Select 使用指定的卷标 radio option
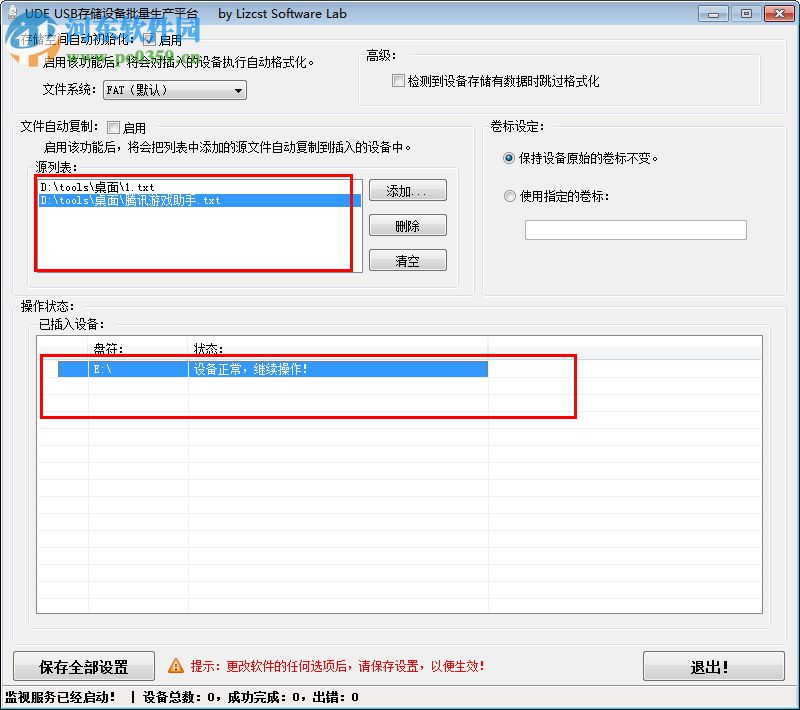The image size is (800, 710). click(509, 195)
